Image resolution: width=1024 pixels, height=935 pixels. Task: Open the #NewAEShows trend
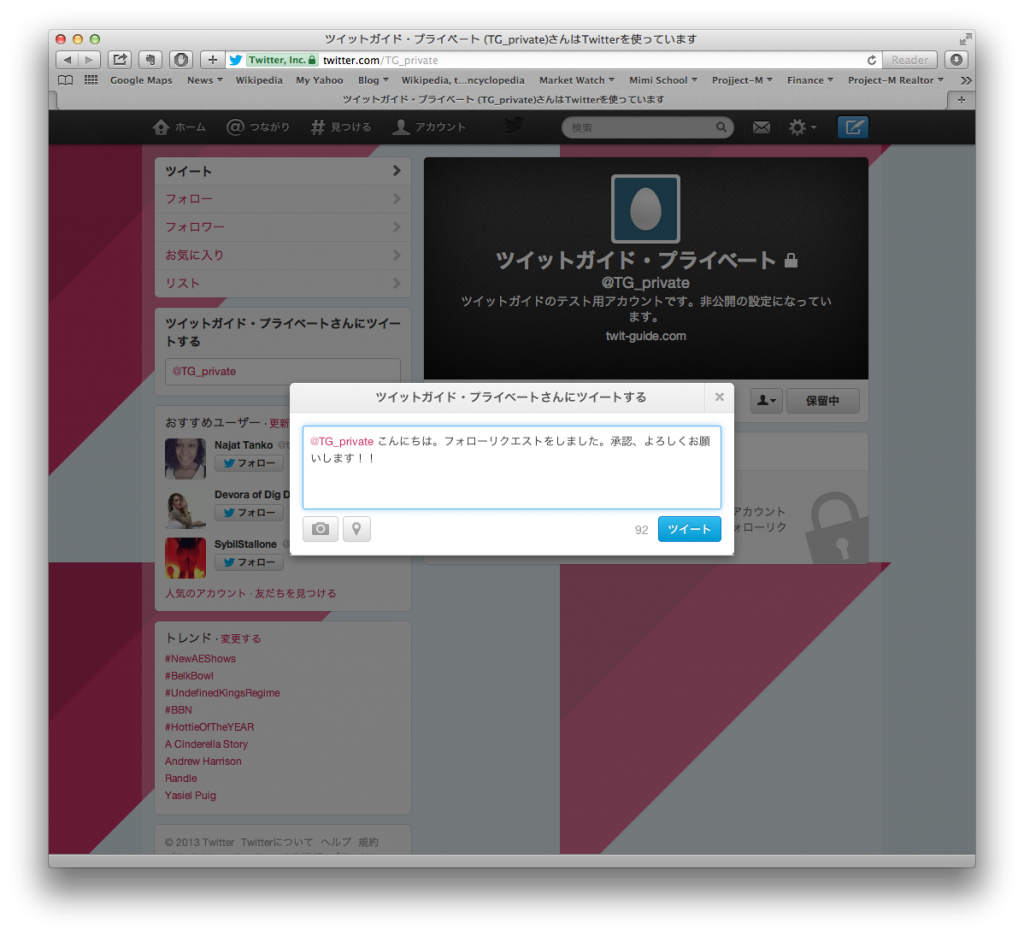200,659
